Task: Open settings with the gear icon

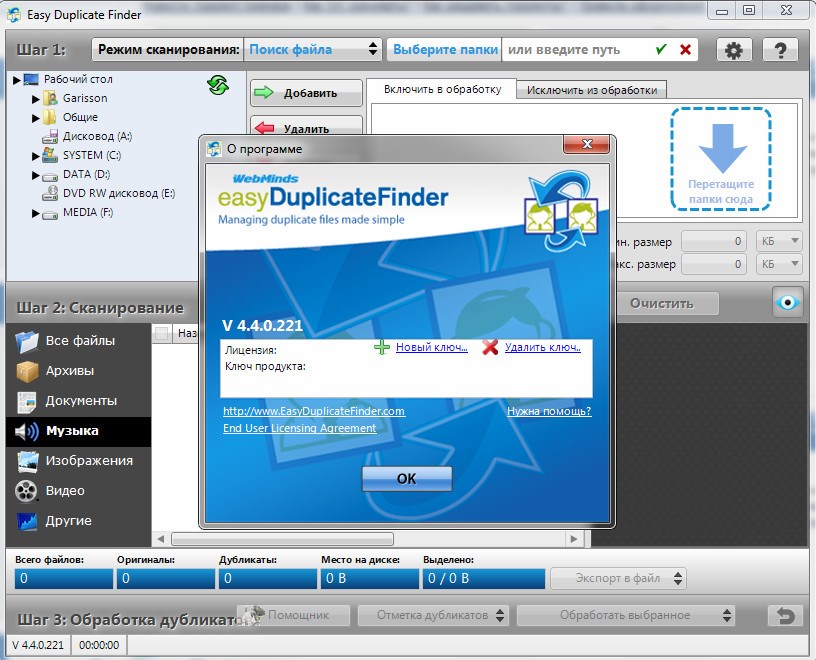Action: coord(734,50)
